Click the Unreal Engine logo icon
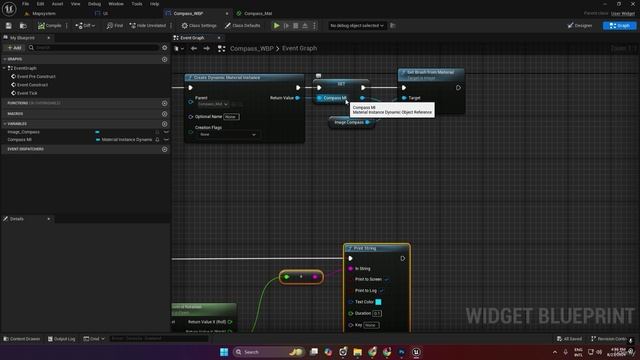 9,8
